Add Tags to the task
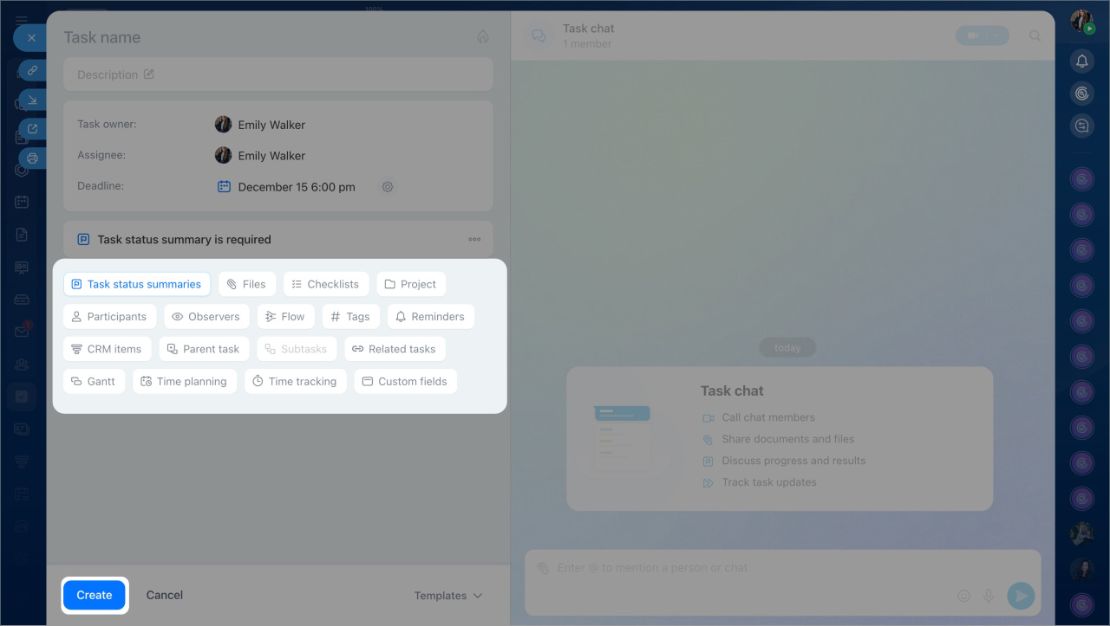Screen dimensions: 1110x626 click(350, 317)
